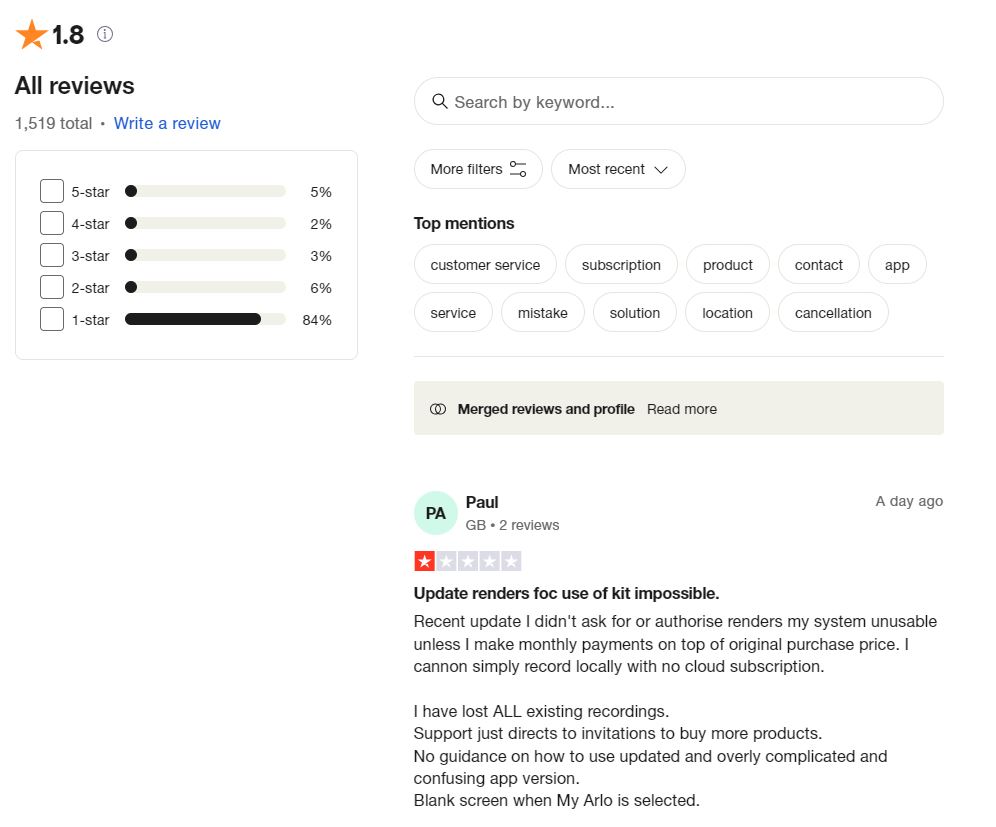Click the 5% percentage value
The height and width of the screenshot is (827, 996).
pyautogui.click(x=321, y=192)
